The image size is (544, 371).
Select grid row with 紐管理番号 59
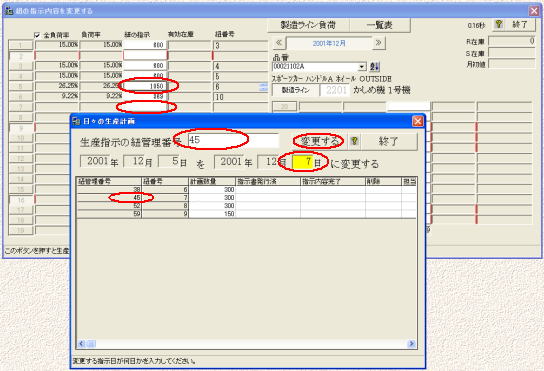click(246, 213)
